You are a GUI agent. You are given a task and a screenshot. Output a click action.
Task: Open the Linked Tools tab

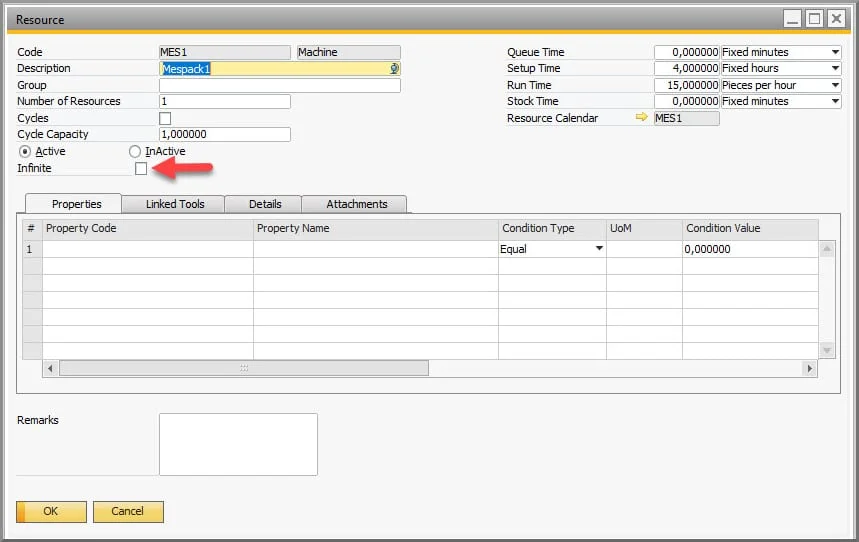pyautogui.click(x=174, y=204)
